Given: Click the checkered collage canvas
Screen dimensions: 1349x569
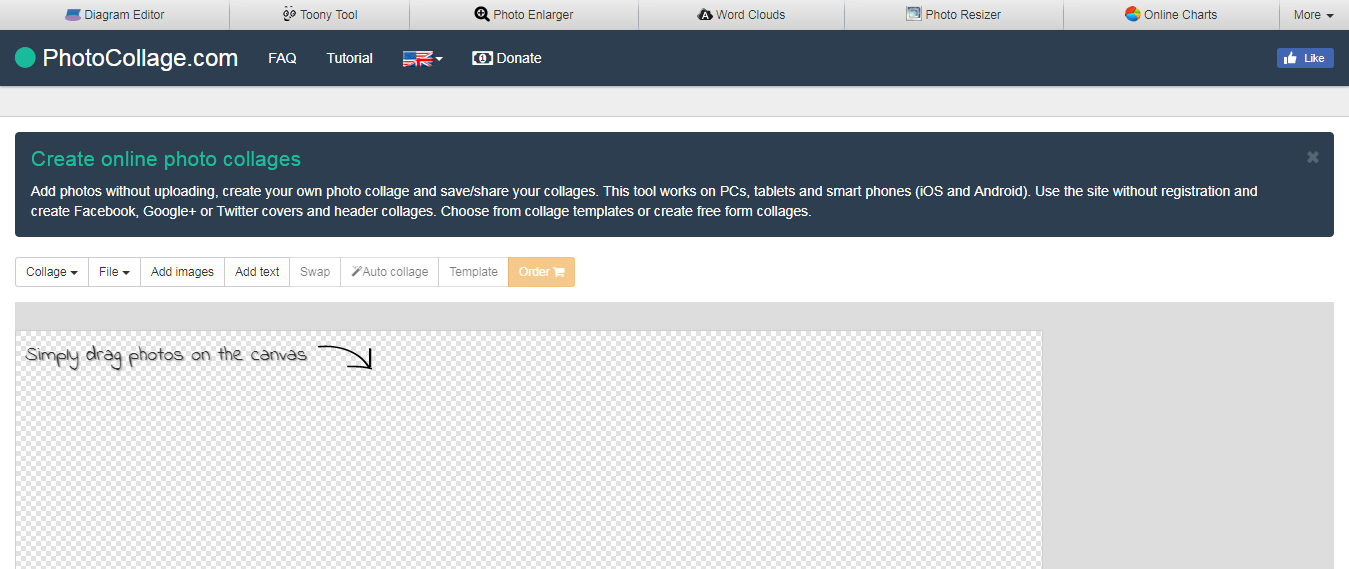Looking at the screenshot, I should 528,450.
